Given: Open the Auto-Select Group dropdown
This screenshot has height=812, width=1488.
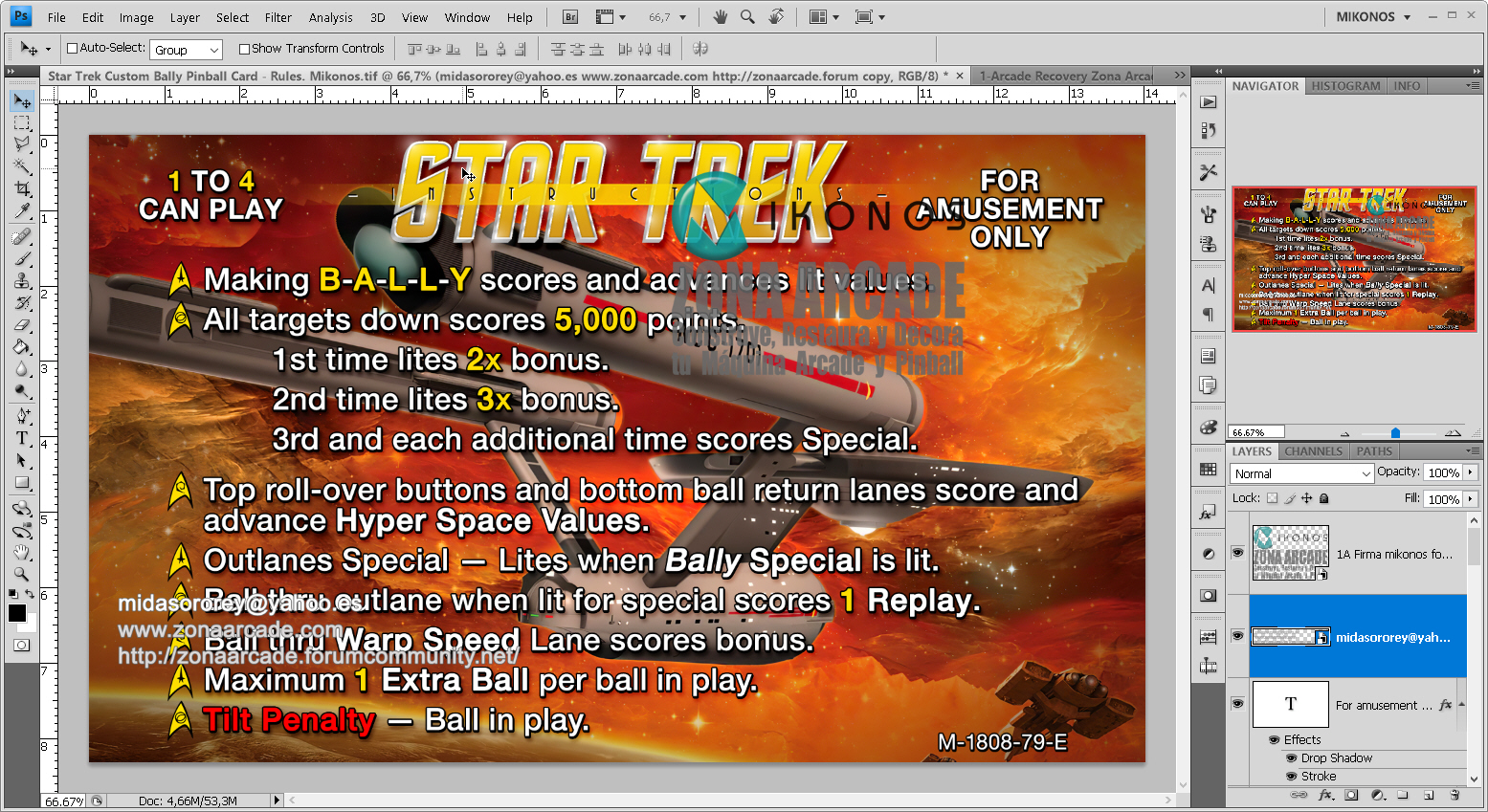Looking at the screenshot, I should click(x=186, y=48).
